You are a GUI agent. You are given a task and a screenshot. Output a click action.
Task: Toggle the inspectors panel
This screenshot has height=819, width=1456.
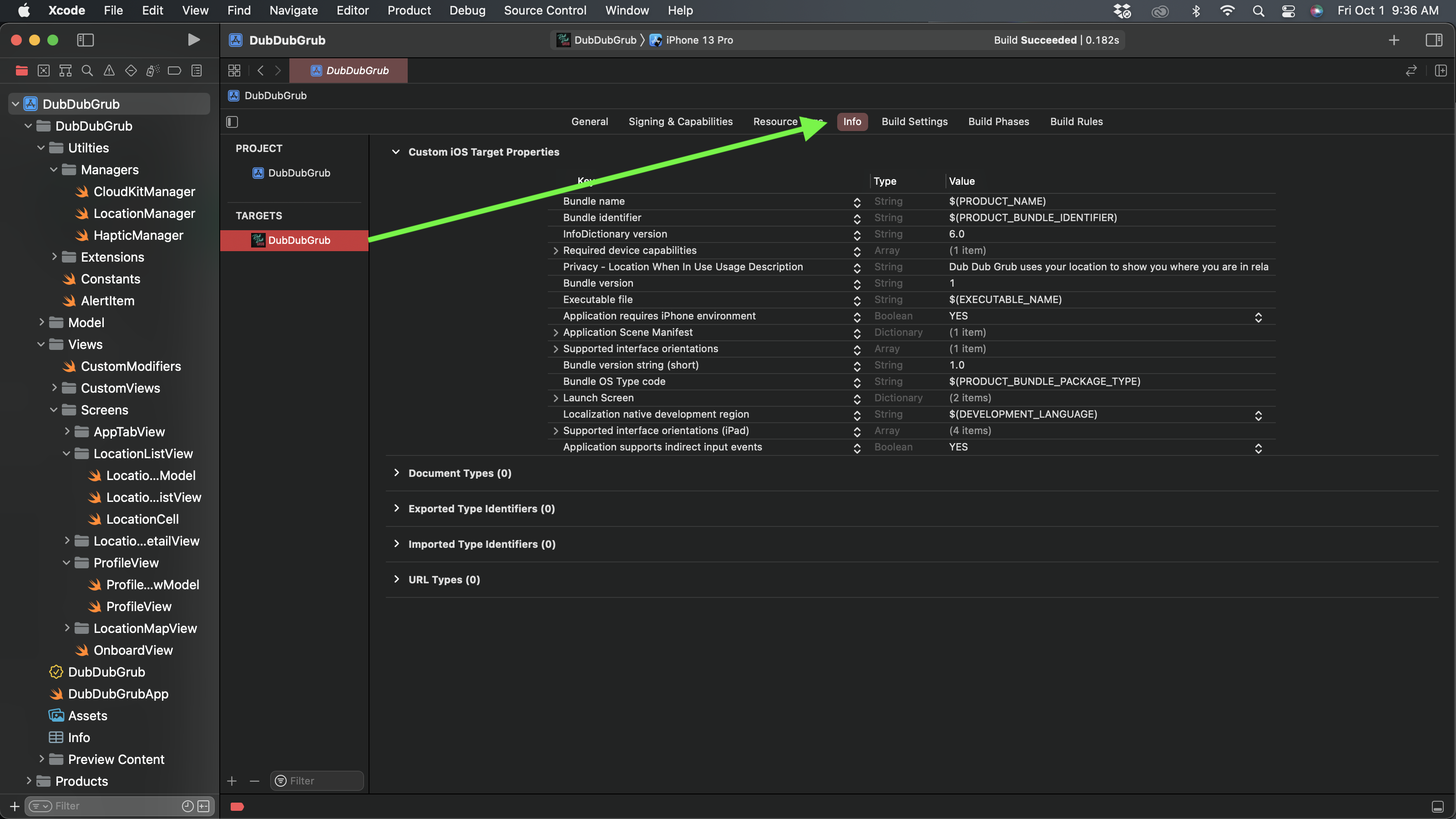point(1434,40)
